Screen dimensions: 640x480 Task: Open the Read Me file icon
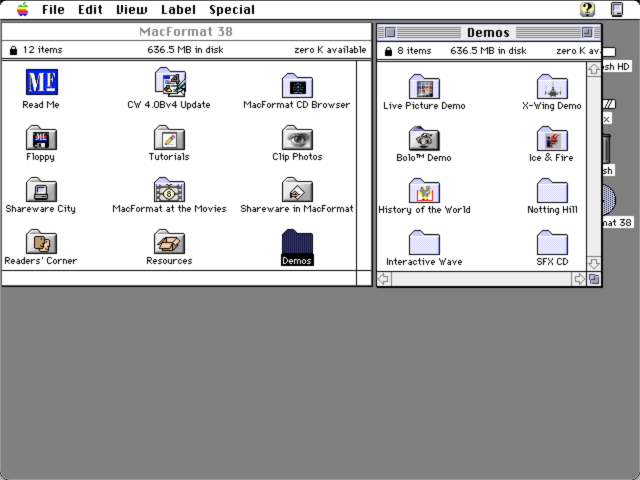click(42, 82)
